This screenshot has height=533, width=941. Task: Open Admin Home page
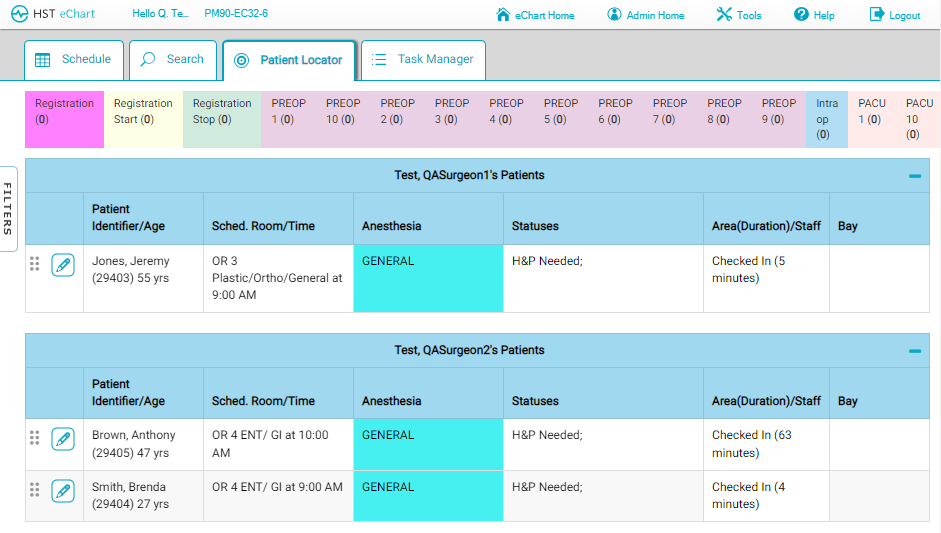tap(645, 15)
